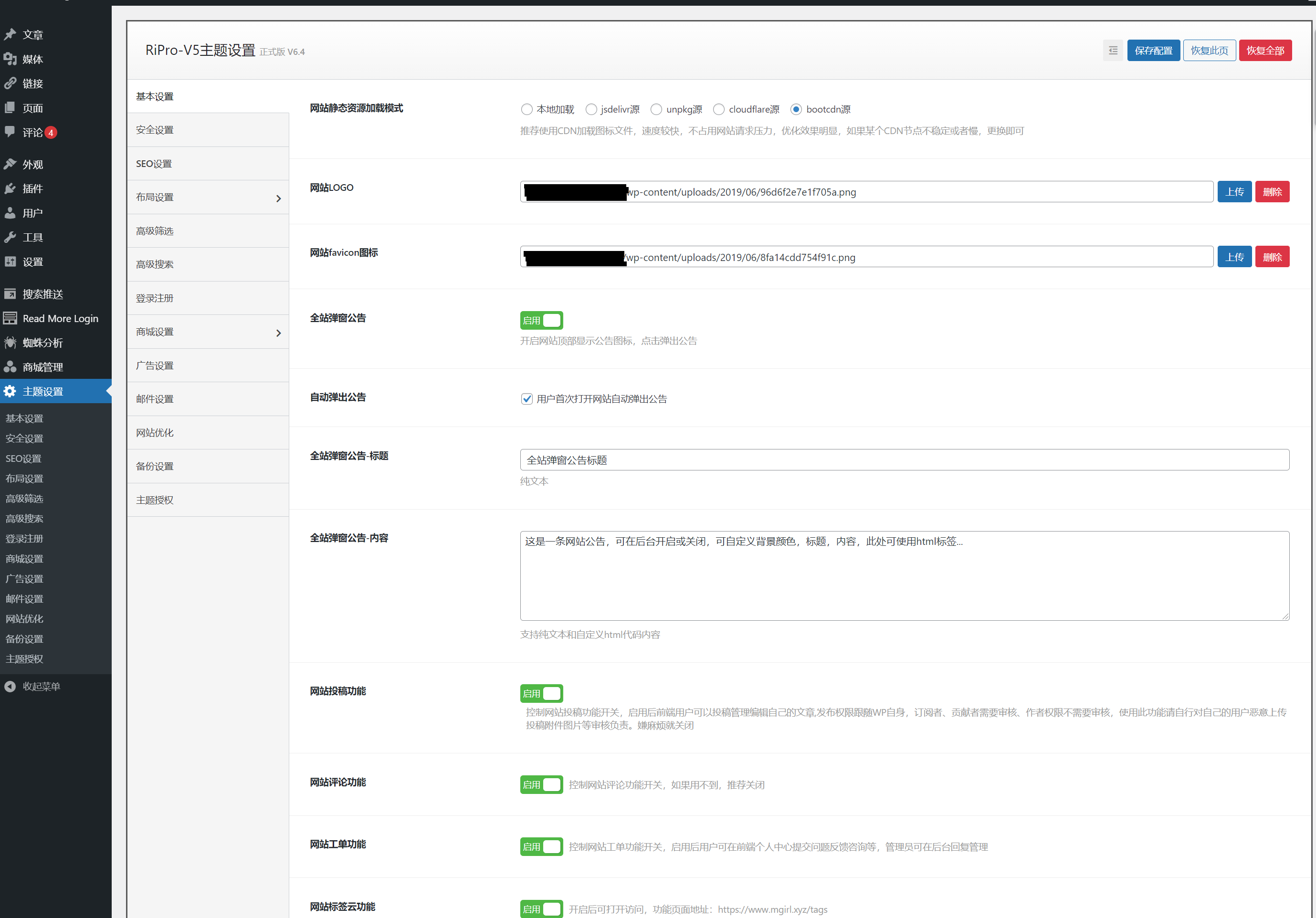1316x918 pixels.
Task: Open the 蜘蛛分析 spider icon
Action: pyautogui.click(x=11, y=343)
